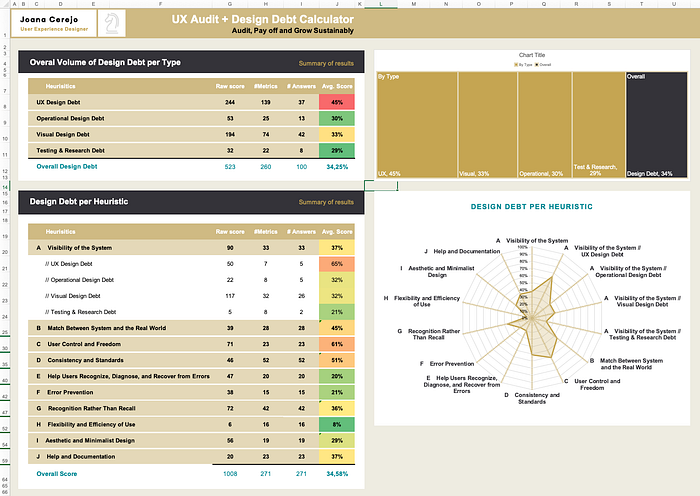Click the raw score total 1008

point(230,474)
